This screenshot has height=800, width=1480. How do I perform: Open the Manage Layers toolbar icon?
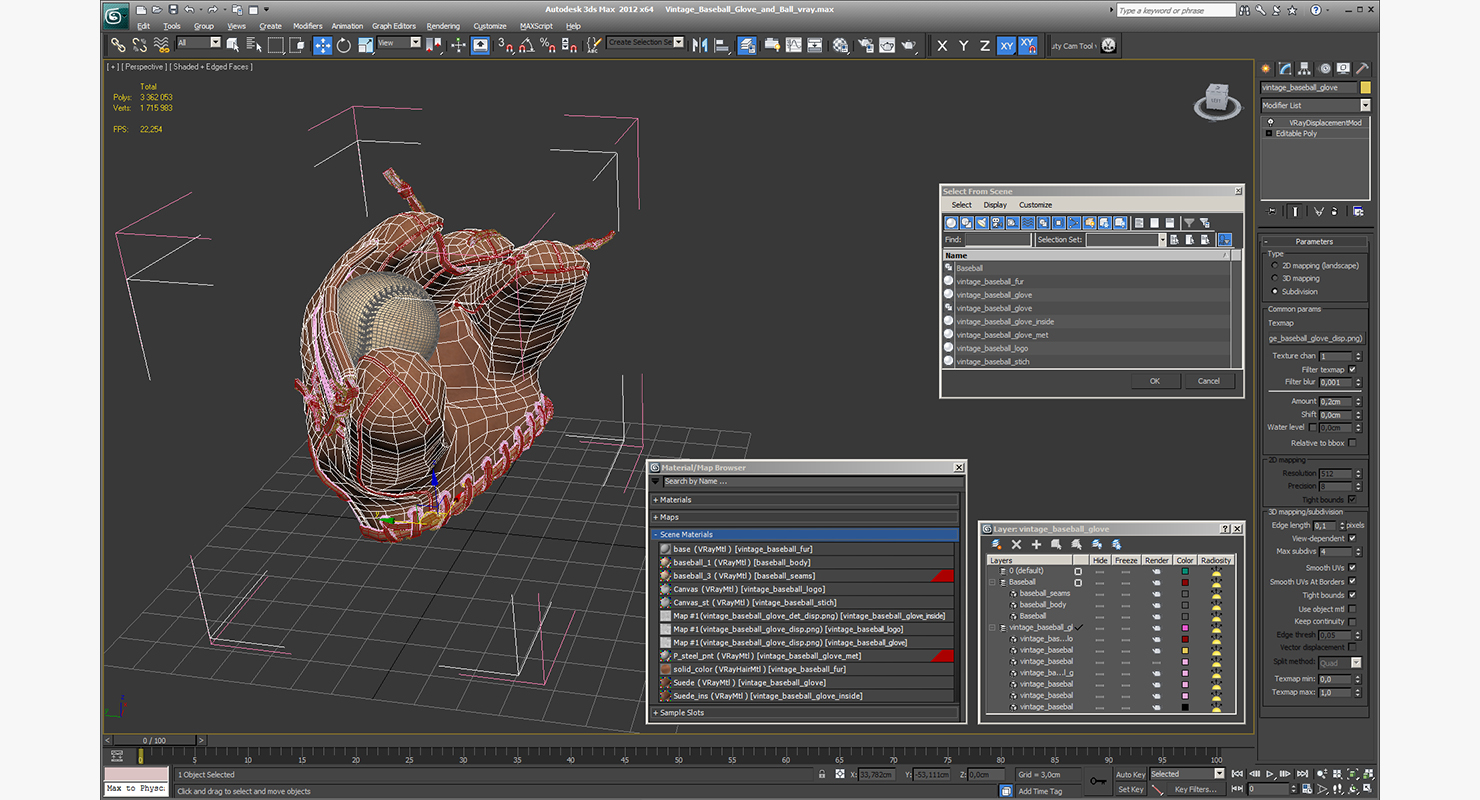coord(747,45)
